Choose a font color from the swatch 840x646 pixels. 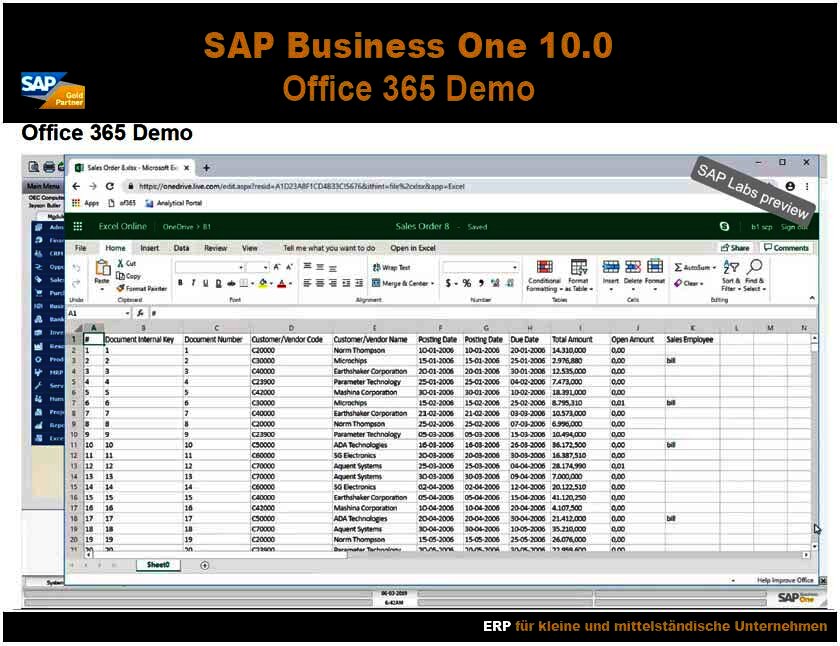pos(281,283)
